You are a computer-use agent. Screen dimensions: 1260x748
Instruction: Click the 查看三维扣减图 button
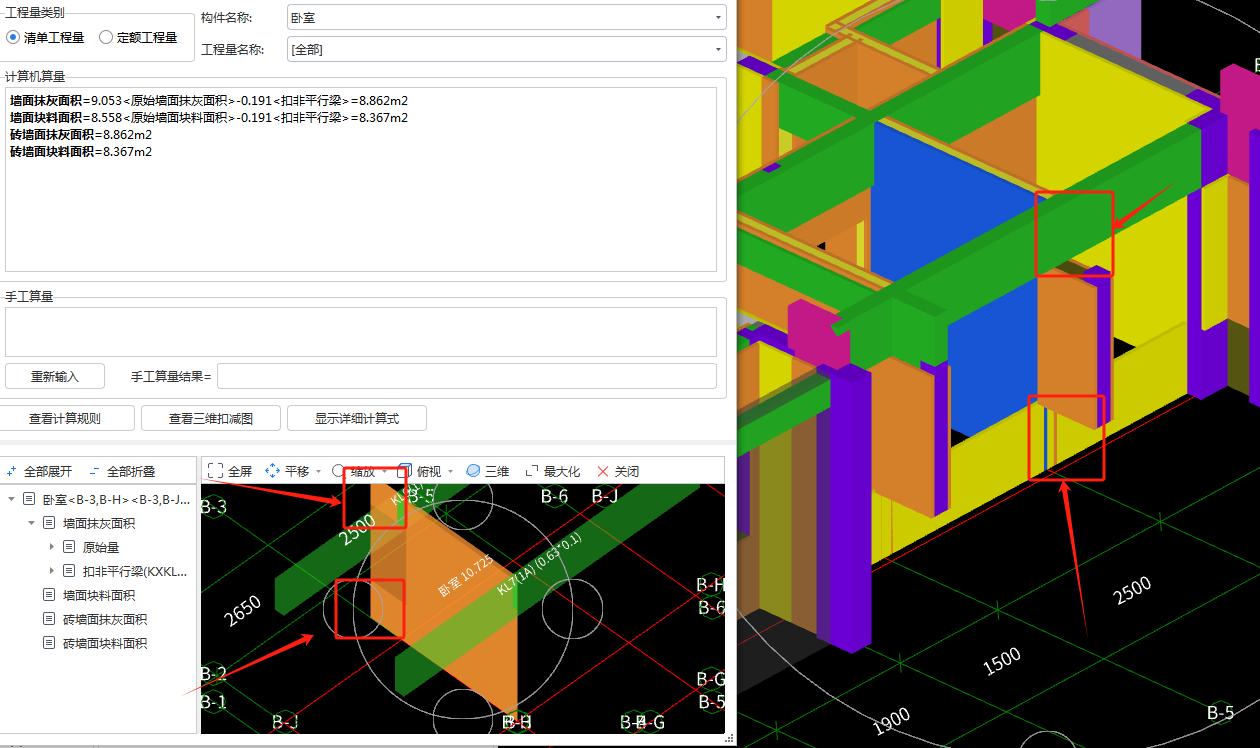pyautogui.click(x=211, y=418)
